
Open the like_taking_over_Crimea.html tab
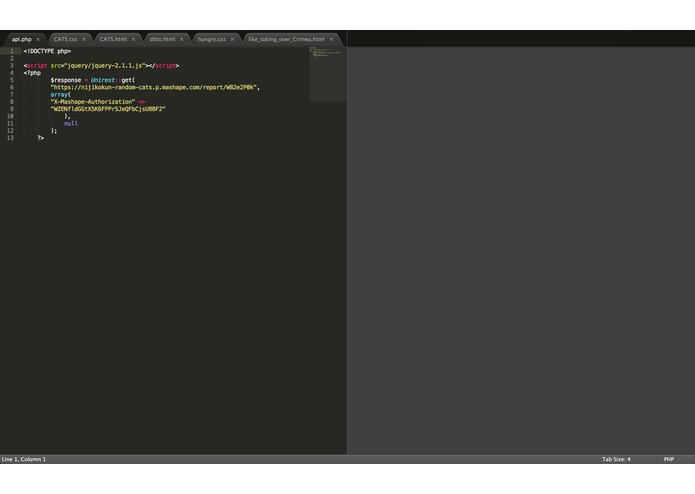pyautogui.click(x=286, y=39)
